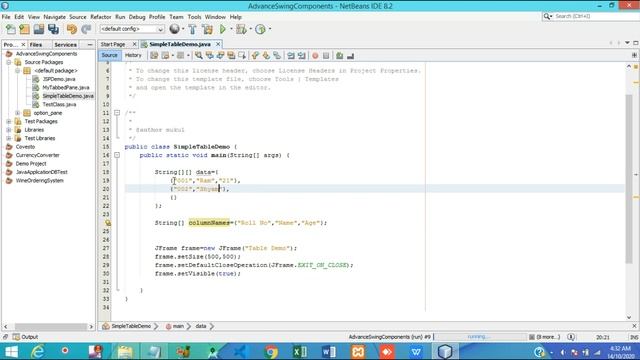Open the XAMPP icon in the taskbar
This screenshot has height=360, width=640.
pyautogui.click(x=358, y=351)
